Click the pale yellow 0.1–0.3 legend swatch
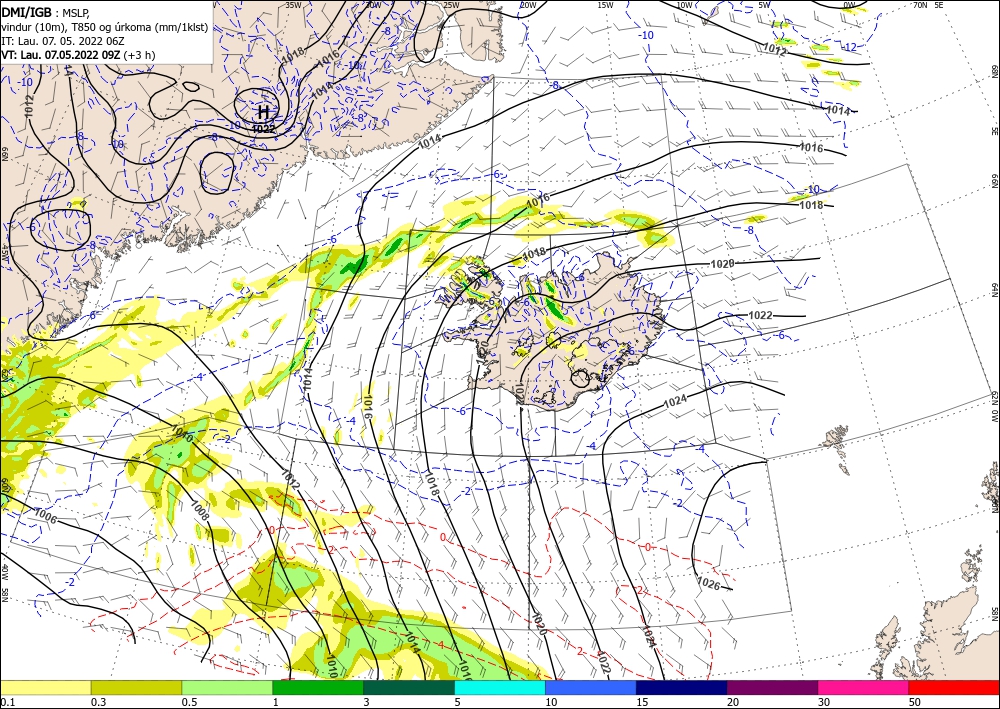The width and height of the screenshot is (1000, 709). coord(45,687)
